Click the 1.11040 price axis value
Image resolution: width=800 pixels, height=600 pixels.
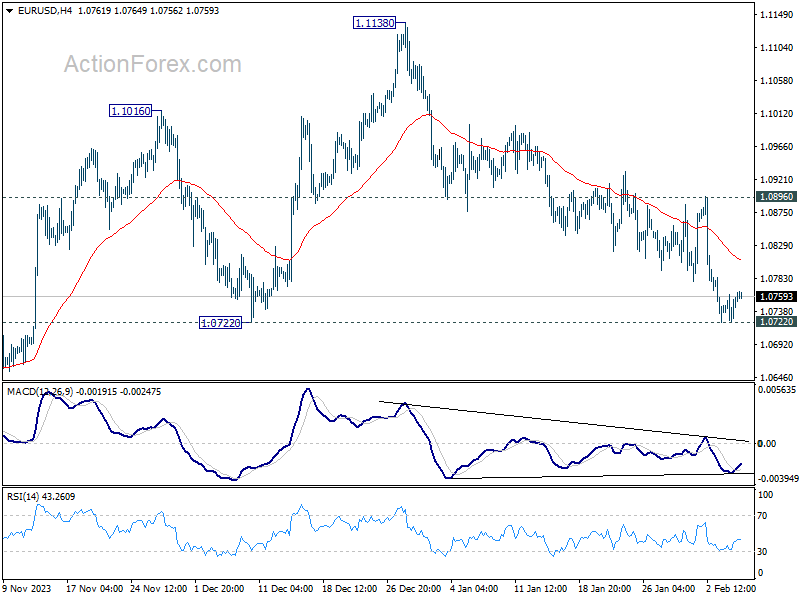777,47
